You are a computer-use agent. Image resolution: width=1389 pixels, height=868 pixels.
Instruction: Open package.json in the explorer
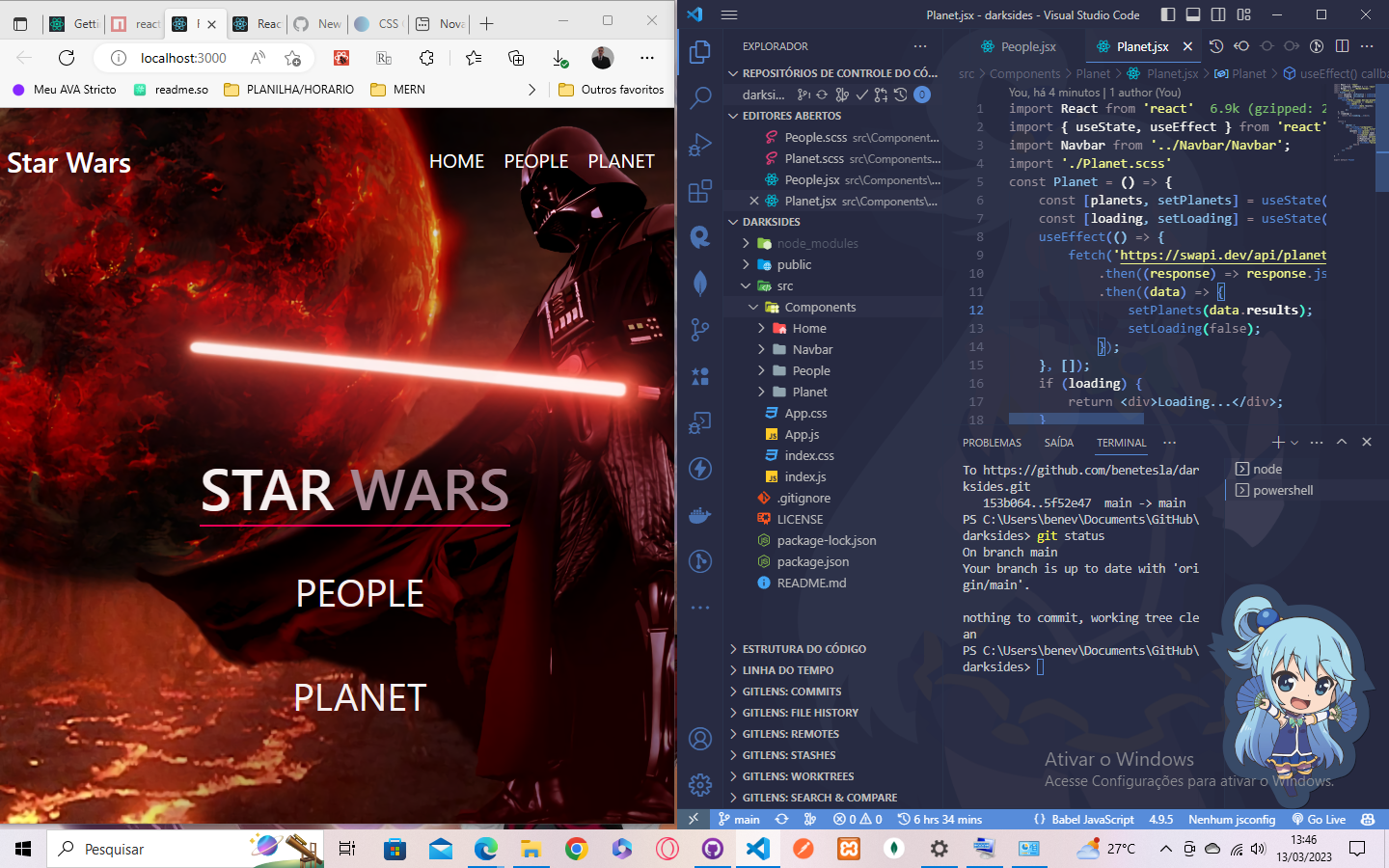[x=833, y=561]
